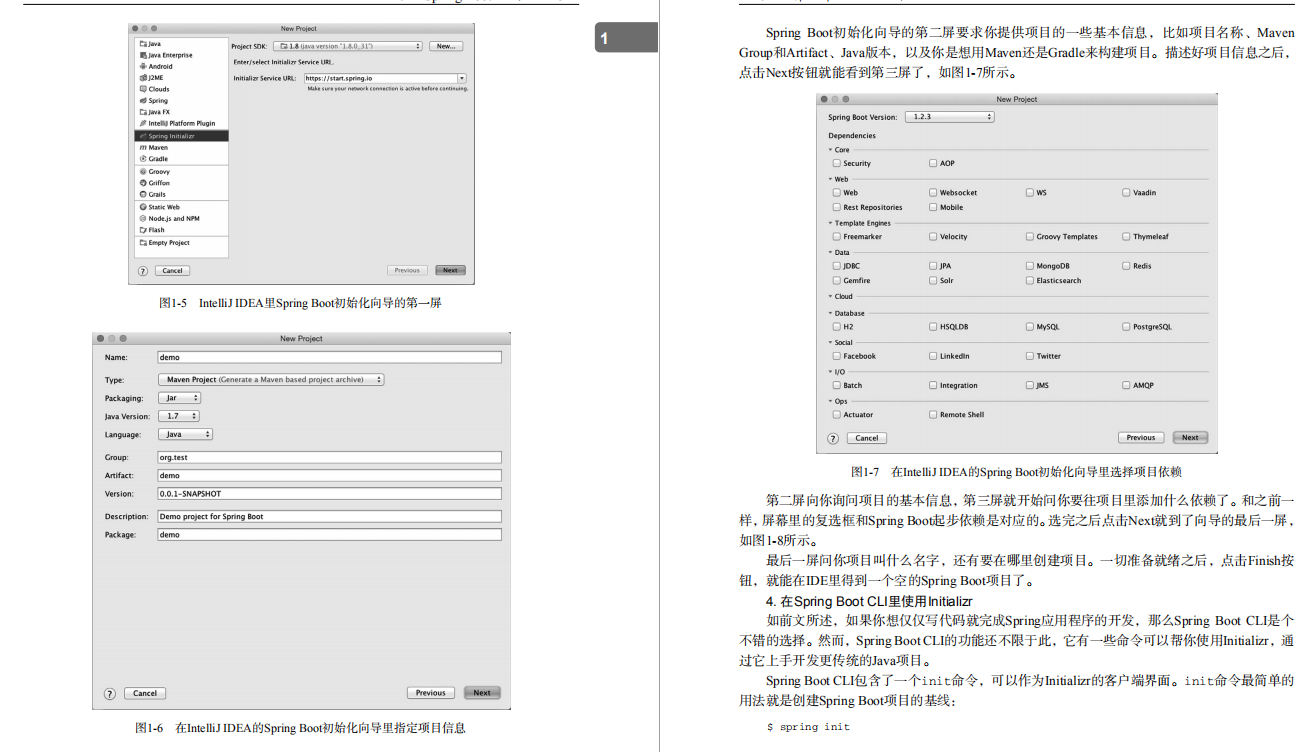
Task: Open the Language Java dropdown
Action: click(185, 434)
